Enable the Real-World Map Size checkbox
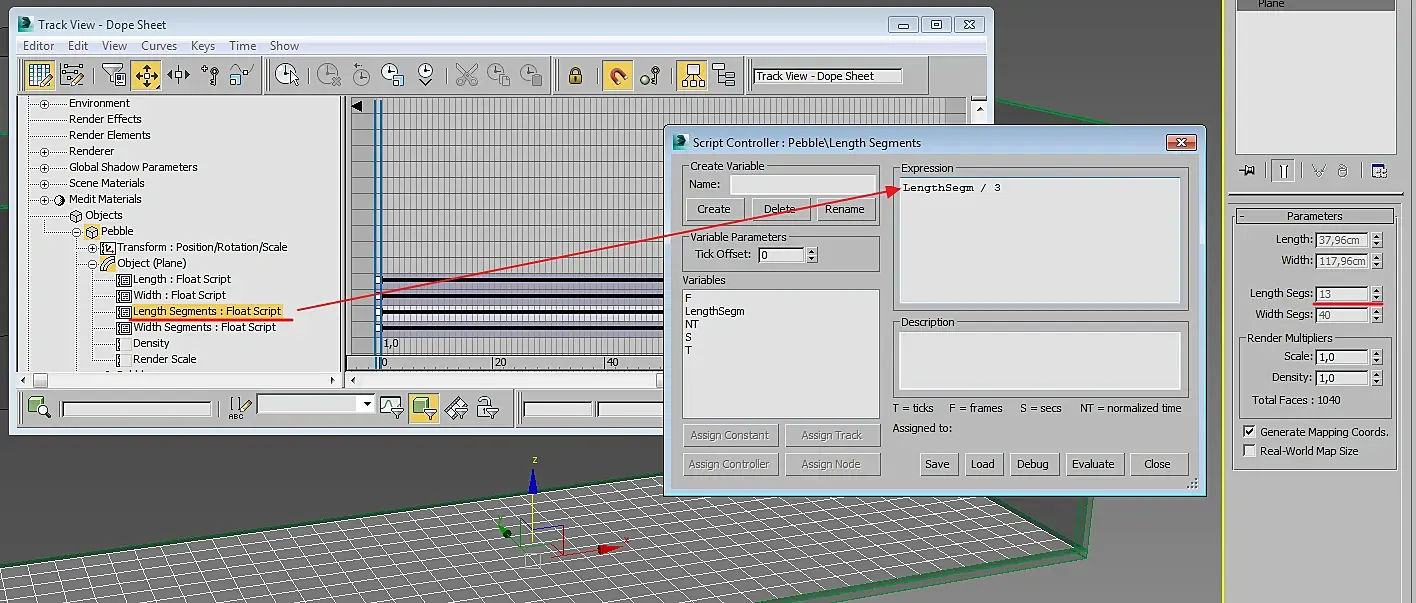This screenshot has height=603, width=1416. [1249, 451]
